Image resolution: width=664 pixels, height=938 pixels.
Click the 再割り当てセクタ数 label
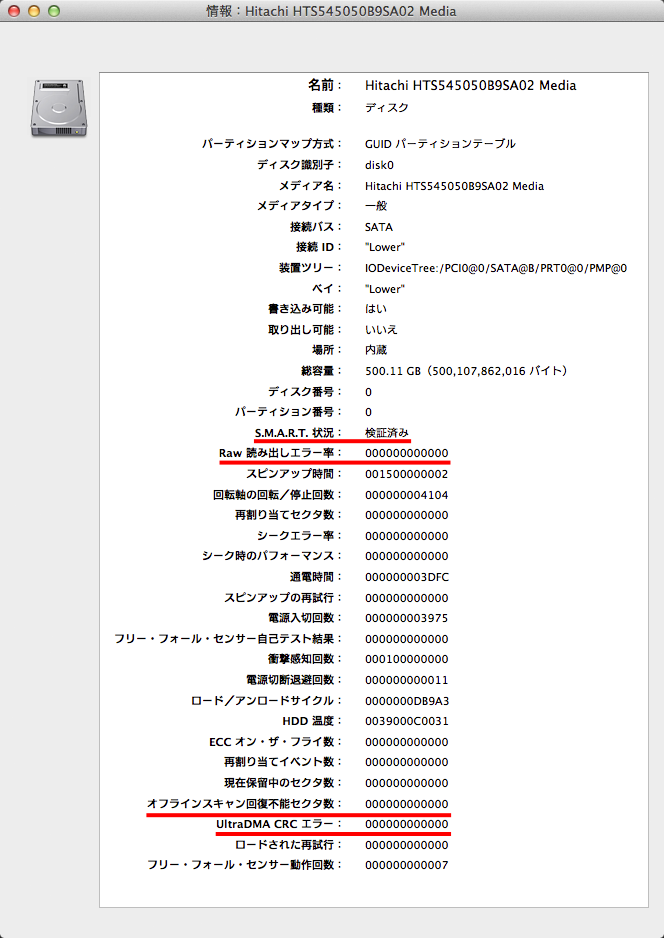[x=288, y=515]
